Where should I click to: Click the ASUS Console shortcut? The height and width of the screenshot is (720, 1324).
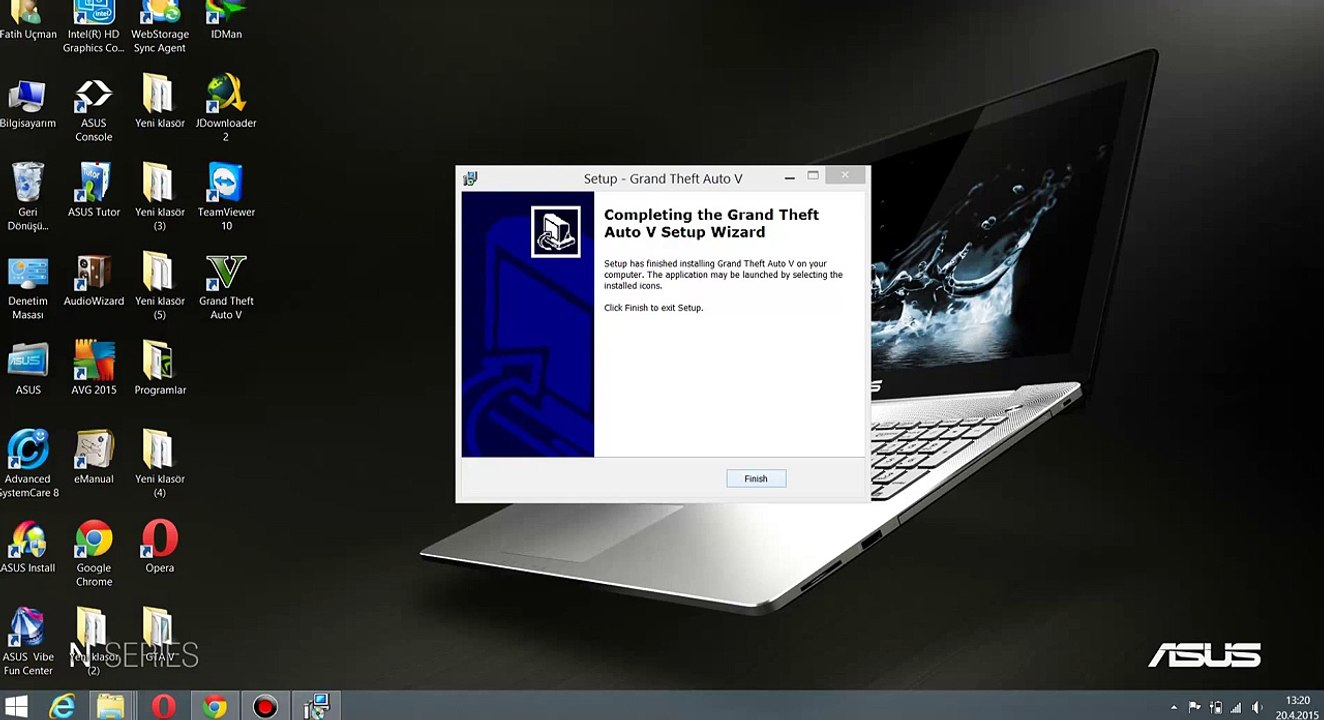click(x=94, y=110)
